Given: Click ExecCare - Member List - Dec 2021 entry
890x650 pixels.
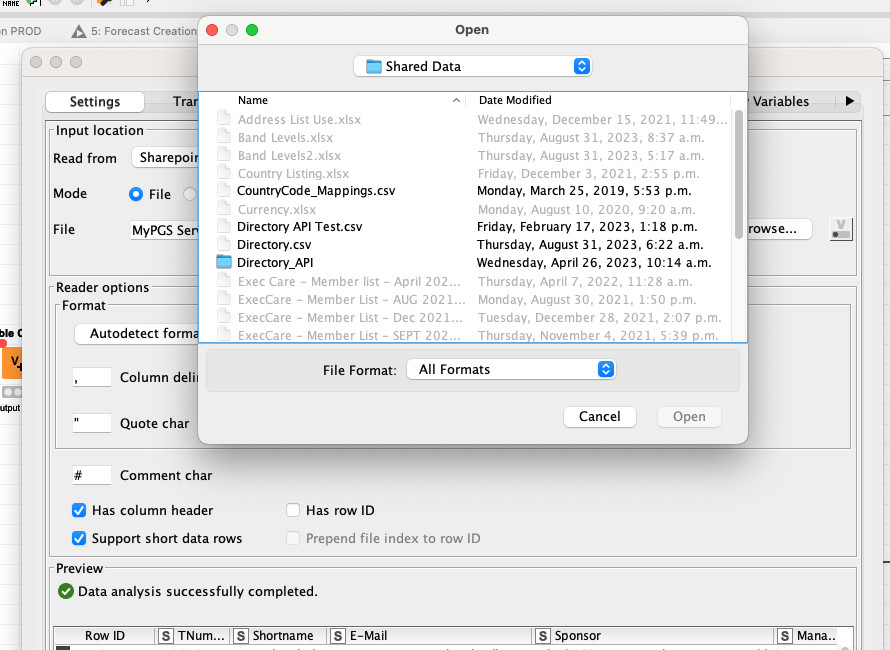Looking at the screenshot, I should click(350, 318).
